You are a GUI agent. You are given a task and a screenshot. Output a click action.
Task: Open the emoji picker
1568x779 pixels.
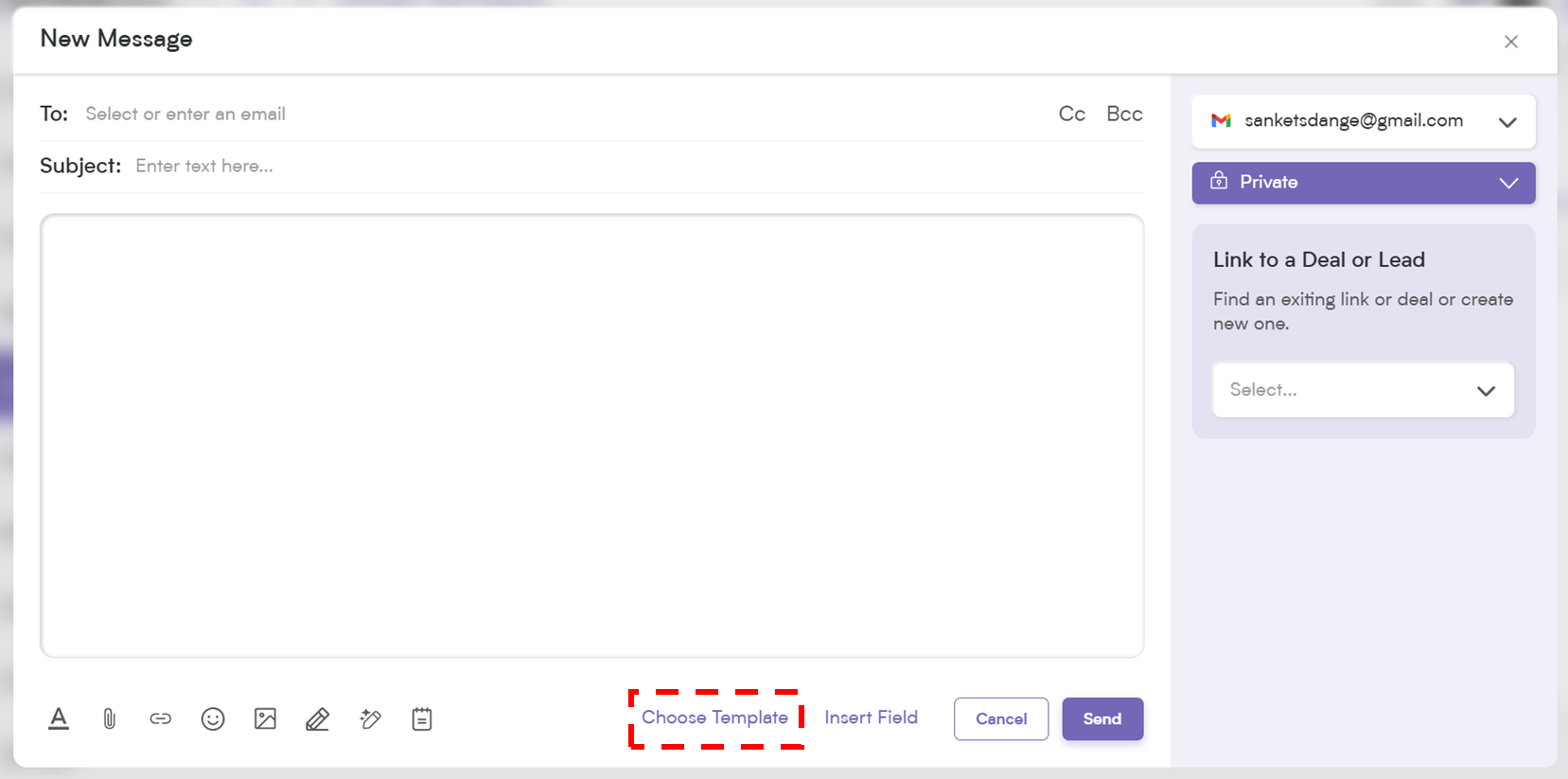point(213,719)
